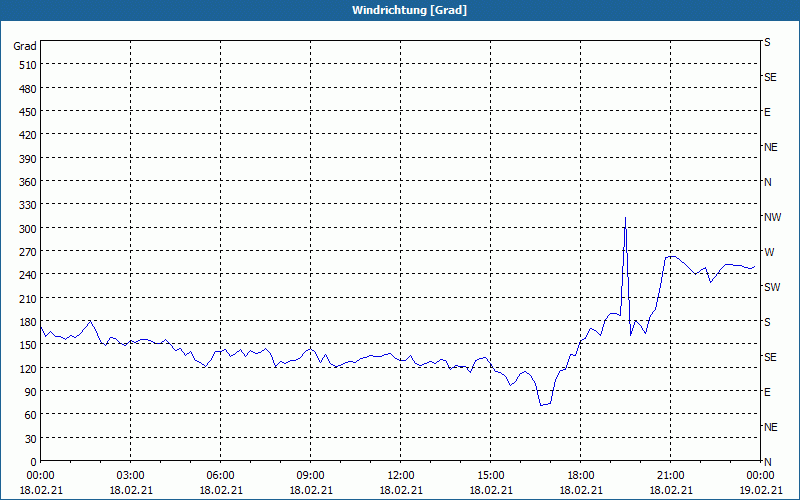Click the N compass label beside 360 gridline
Image resolution: width=800 pixels, height=500 pixels.
(x=767, y=182)
